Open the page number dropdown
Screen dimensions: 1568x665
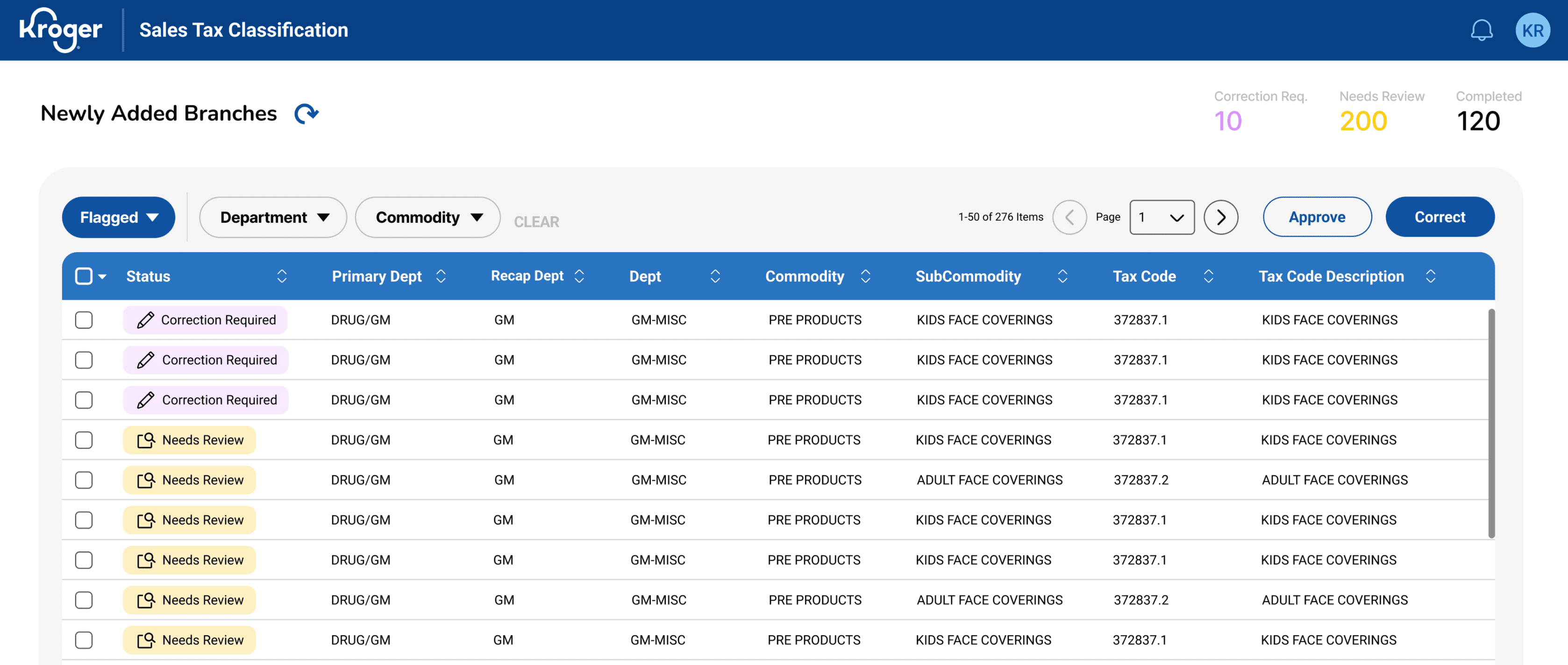coord(1162,217)
